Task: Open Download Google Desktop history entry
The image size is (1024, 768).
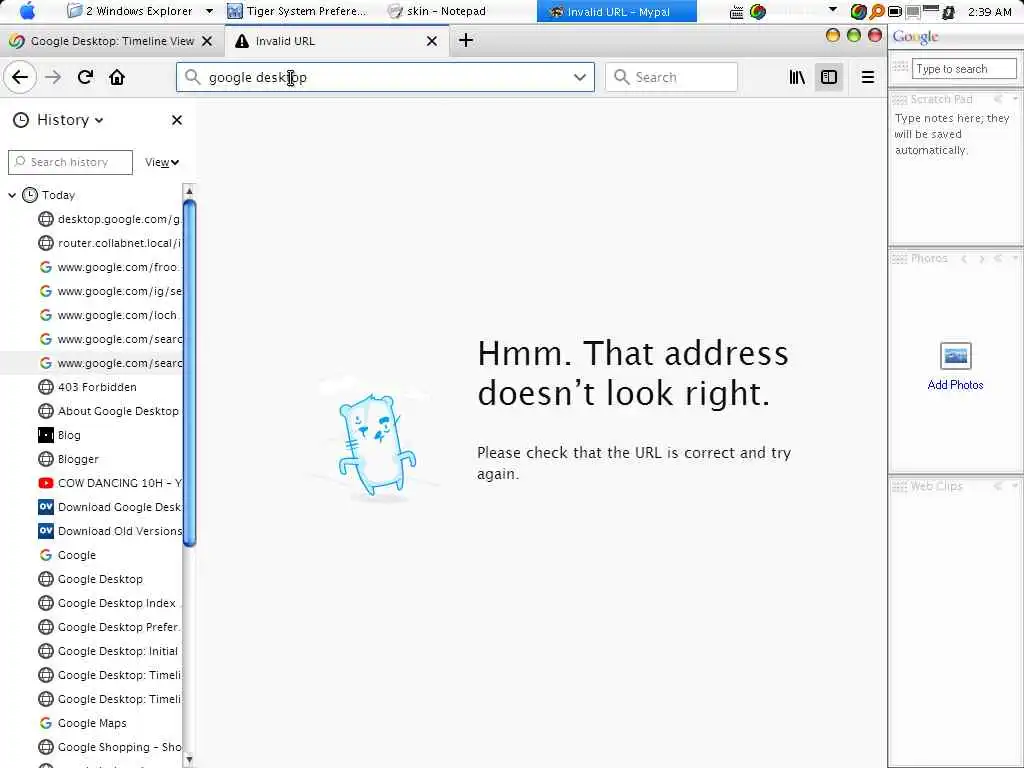Action: tap(109, 507)
